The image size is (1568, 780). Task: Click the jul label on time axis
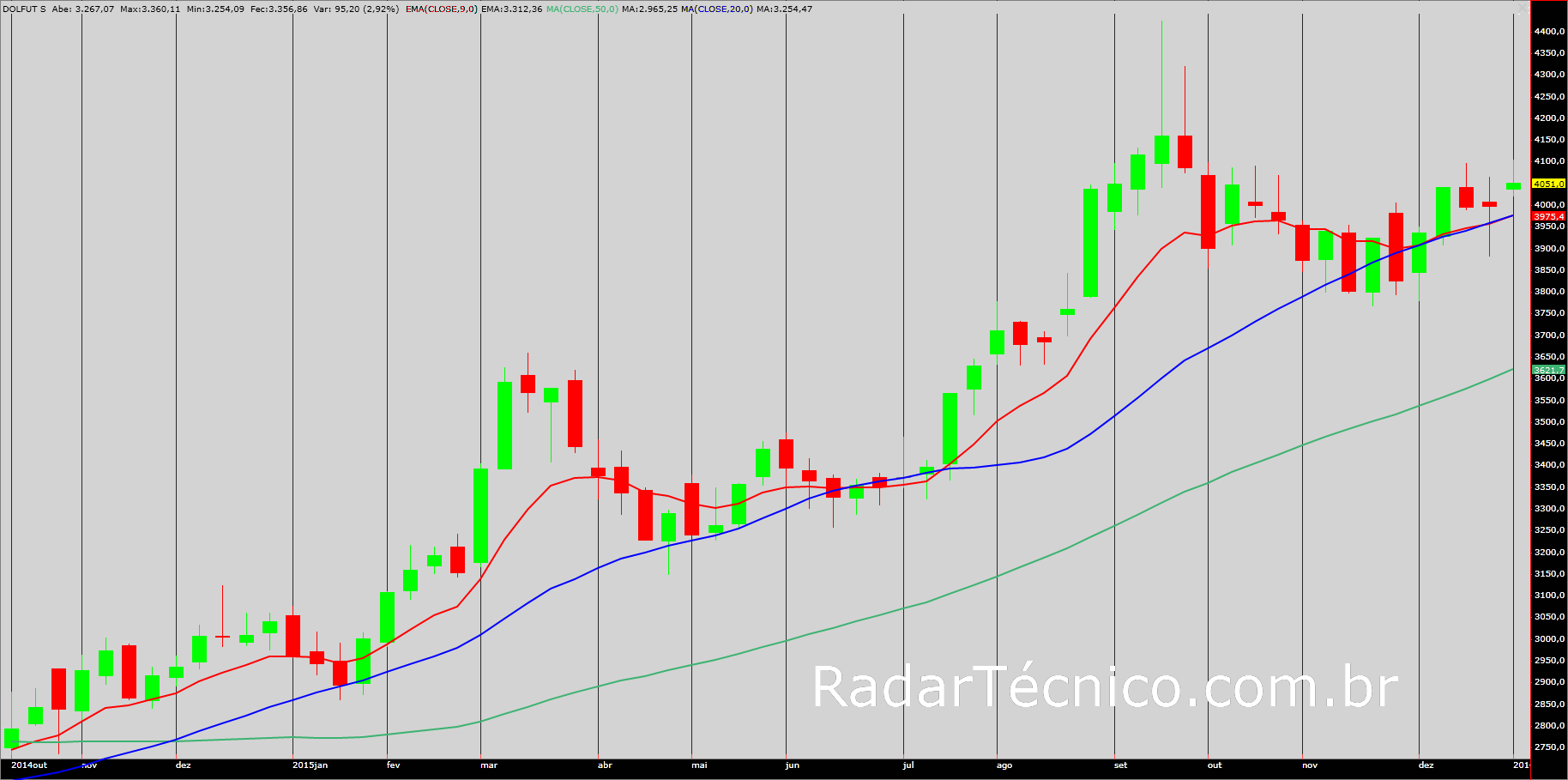[908, 765]
